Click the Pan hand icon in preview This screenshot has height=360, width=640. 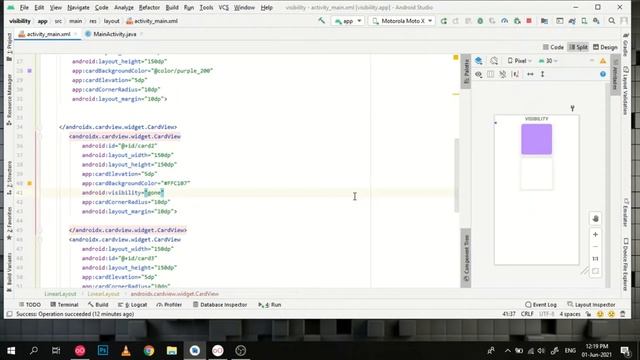(x=596, y=219)
